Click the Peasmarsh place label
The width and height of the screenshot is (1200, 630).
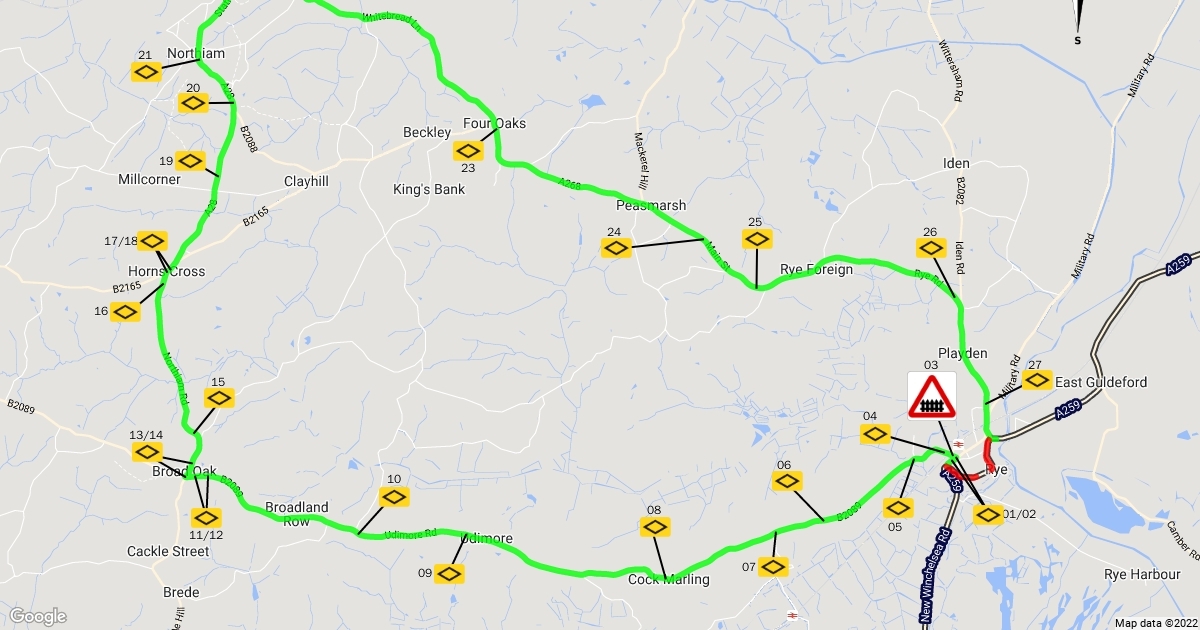651,205
